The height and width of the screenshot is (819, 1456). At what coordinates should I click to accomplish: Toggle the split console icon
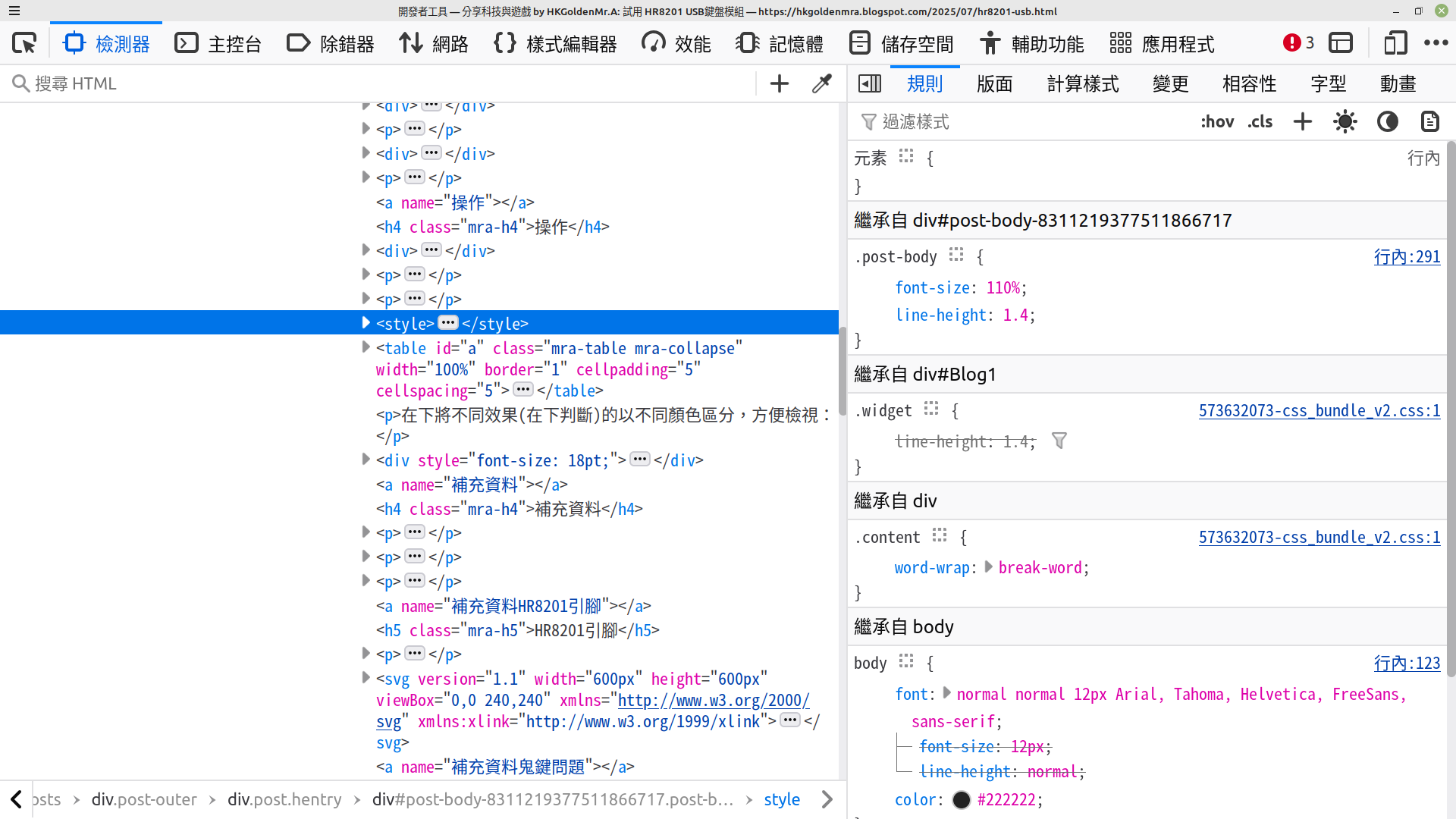(x=1341, y=43)
